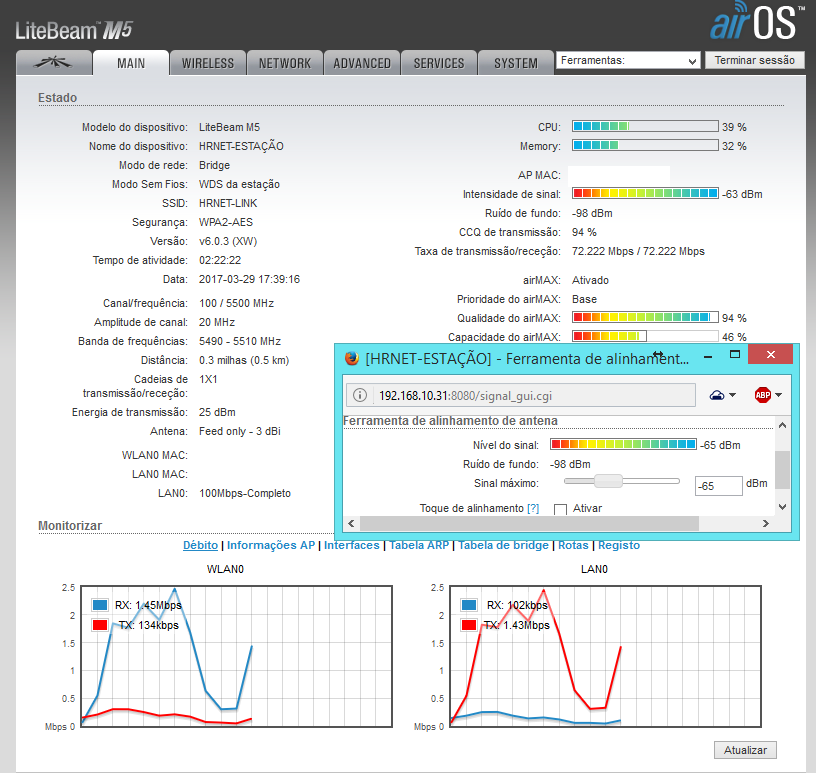This screenshot has width=816, height=773.
Task: Enable the Toque de alinhamento Ativar checkbox
Action: 560,509
